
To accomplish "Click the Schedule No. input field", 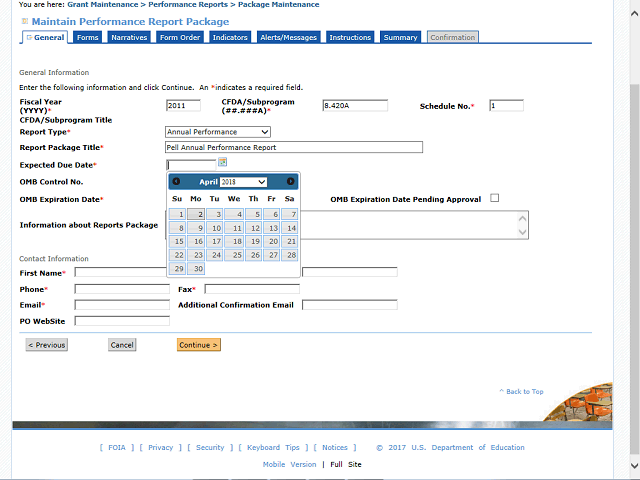I will tap(507, 105).
